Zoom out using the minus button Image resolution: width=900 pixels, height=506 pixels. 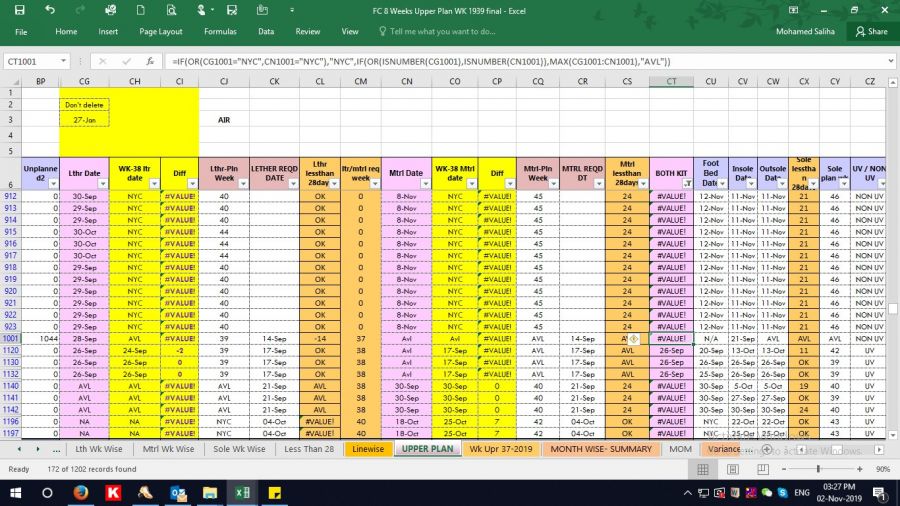coord(784,469)
